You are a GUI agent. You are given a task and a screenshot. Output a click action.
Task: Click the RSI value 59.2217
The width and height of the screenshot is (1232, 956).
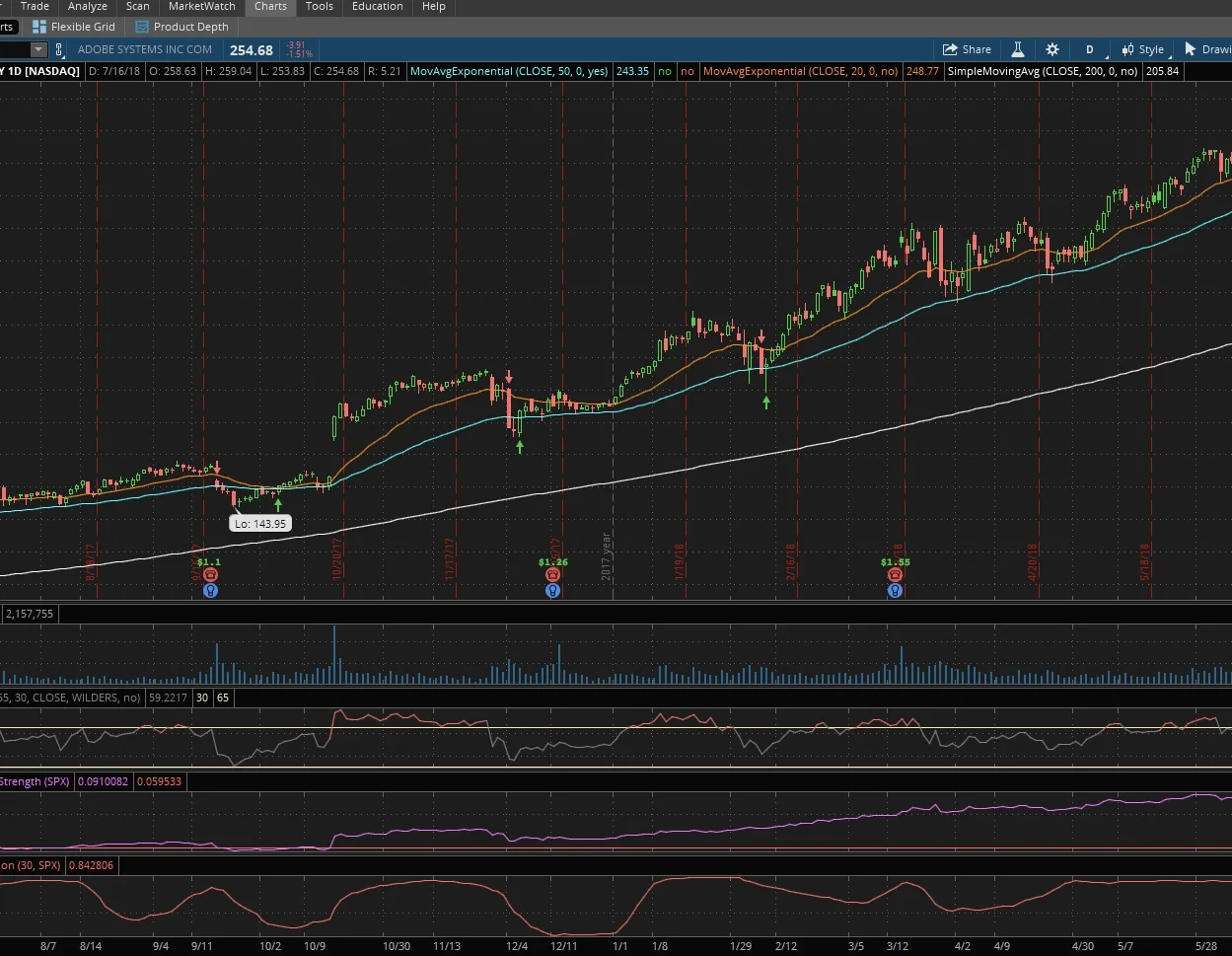[x=167, y=698]
